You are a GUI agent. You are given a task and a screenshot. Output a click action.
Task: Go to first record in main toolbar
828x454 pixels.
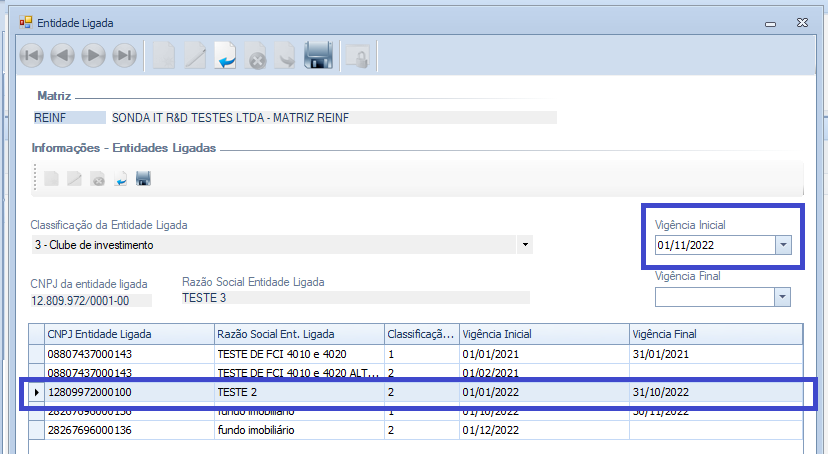[x=31, y=55]
